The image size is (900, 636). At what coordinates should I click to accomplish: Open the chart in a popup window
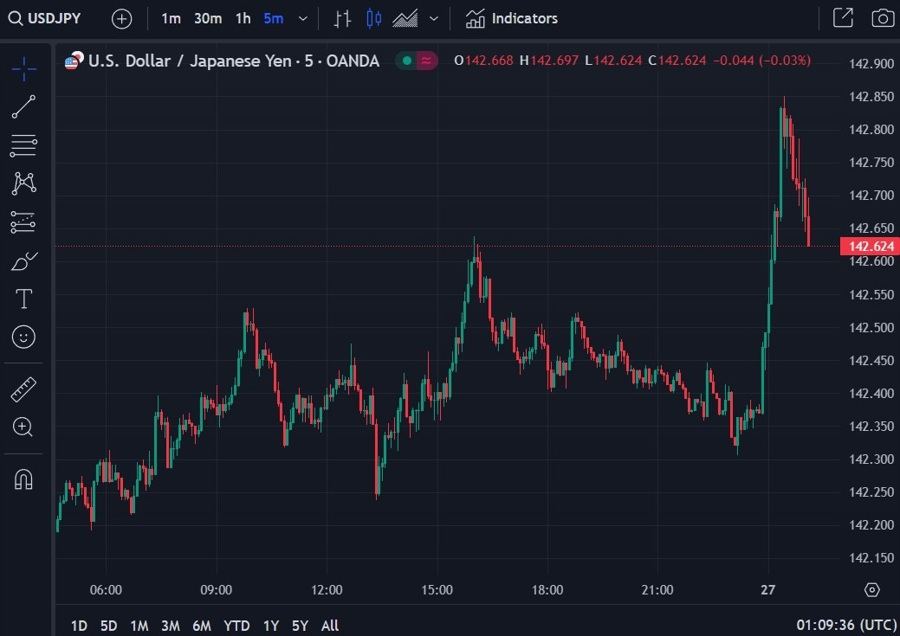pyautogui.click(x=843, y=18)
